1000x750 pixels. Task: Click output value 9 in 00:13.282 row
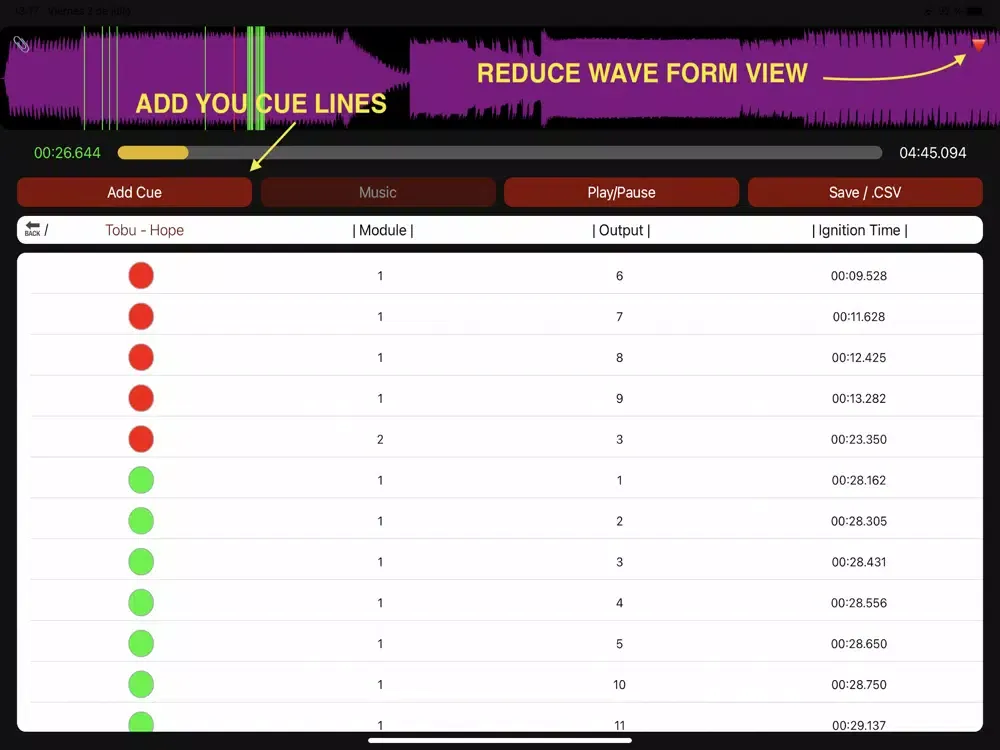point(619,399)
